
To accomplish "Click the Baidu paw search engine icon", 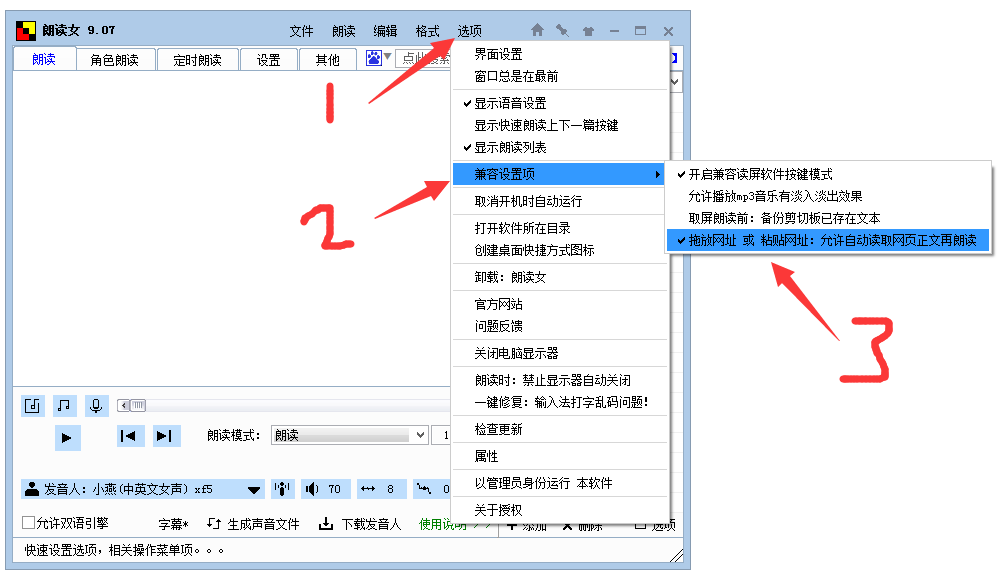I will [373, 58].
